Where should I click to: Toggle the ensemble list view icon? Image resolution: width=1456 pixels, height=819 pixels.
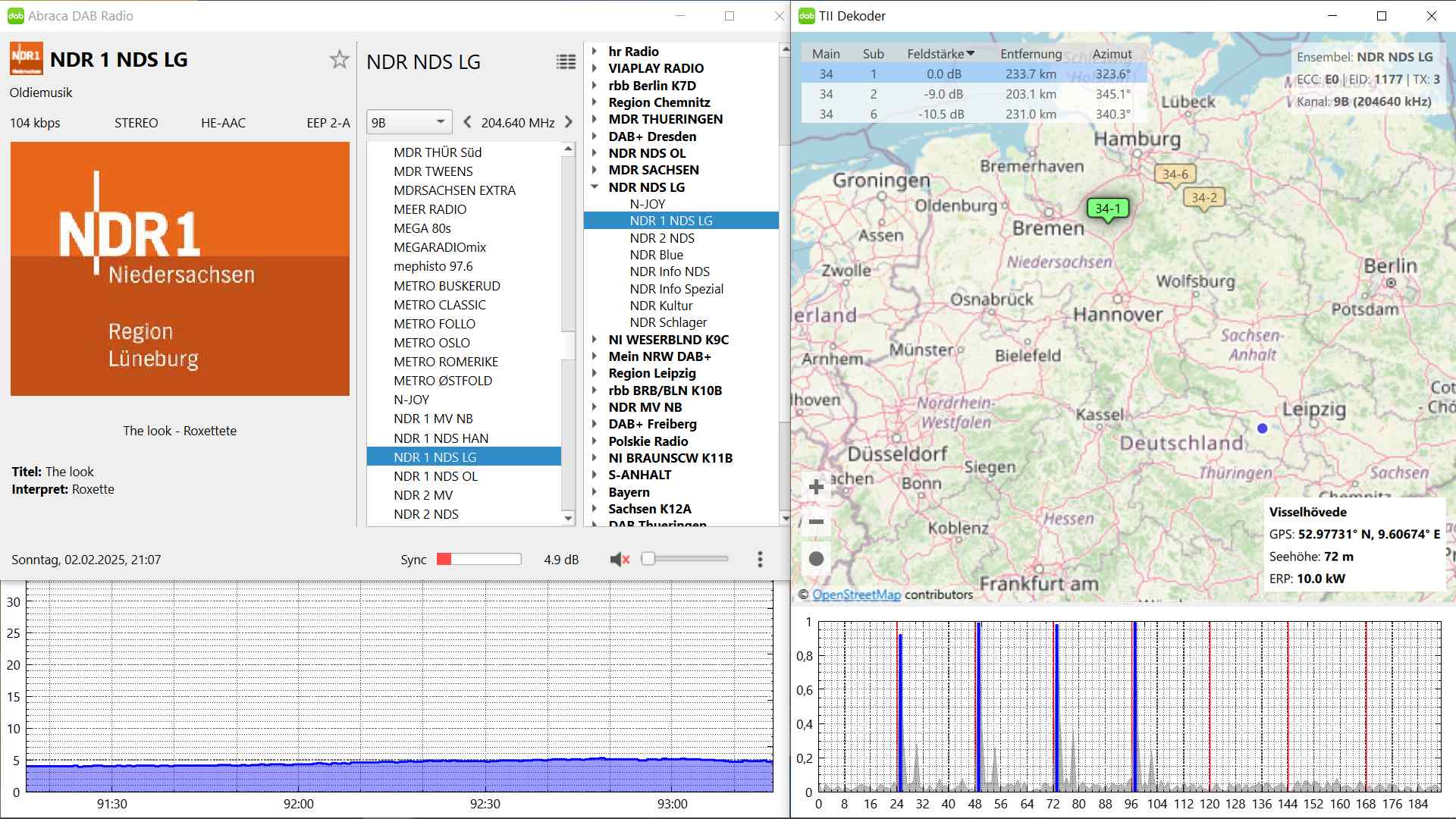click(566, 62)
